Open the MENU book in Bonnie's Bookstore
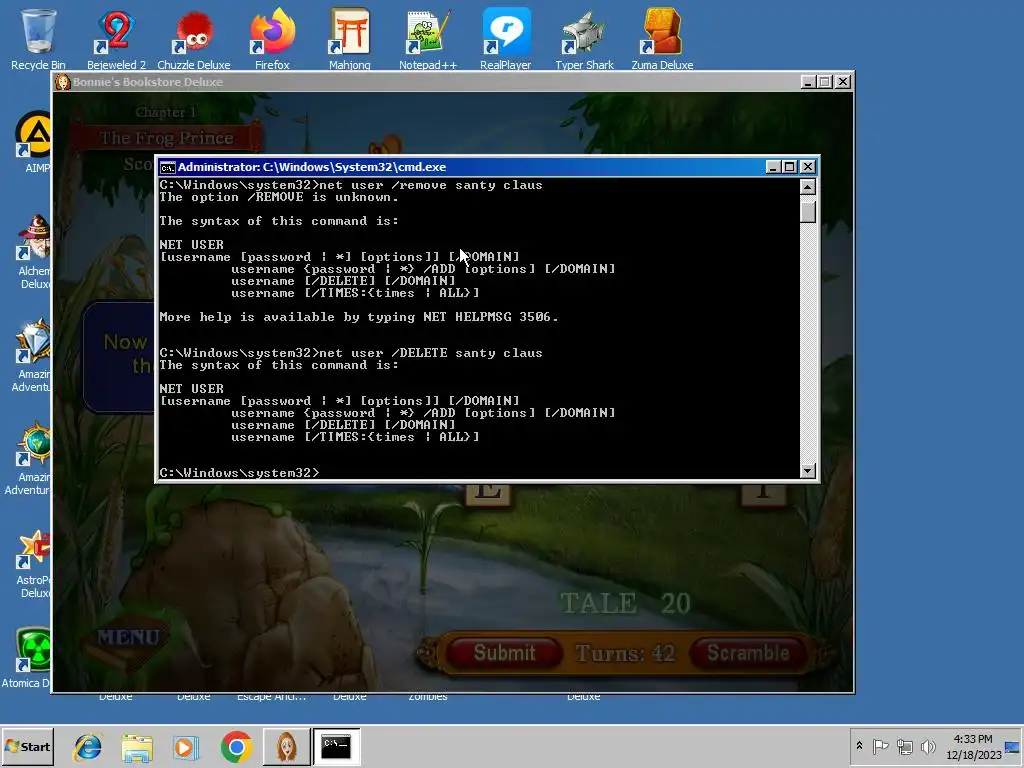 [x=127, y=637]
